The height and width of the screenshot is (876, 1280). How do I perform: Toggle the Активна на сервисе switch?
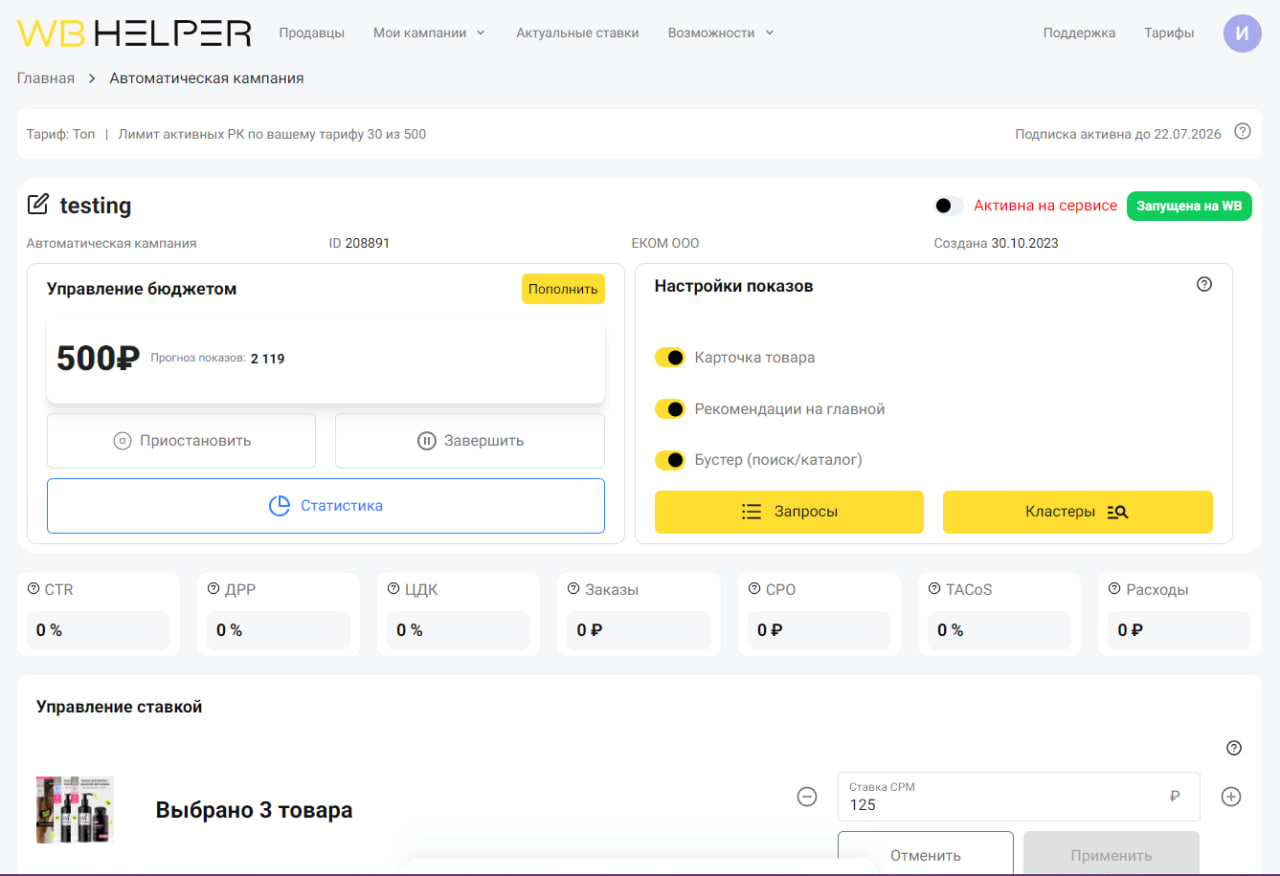(x=948, y=205)
